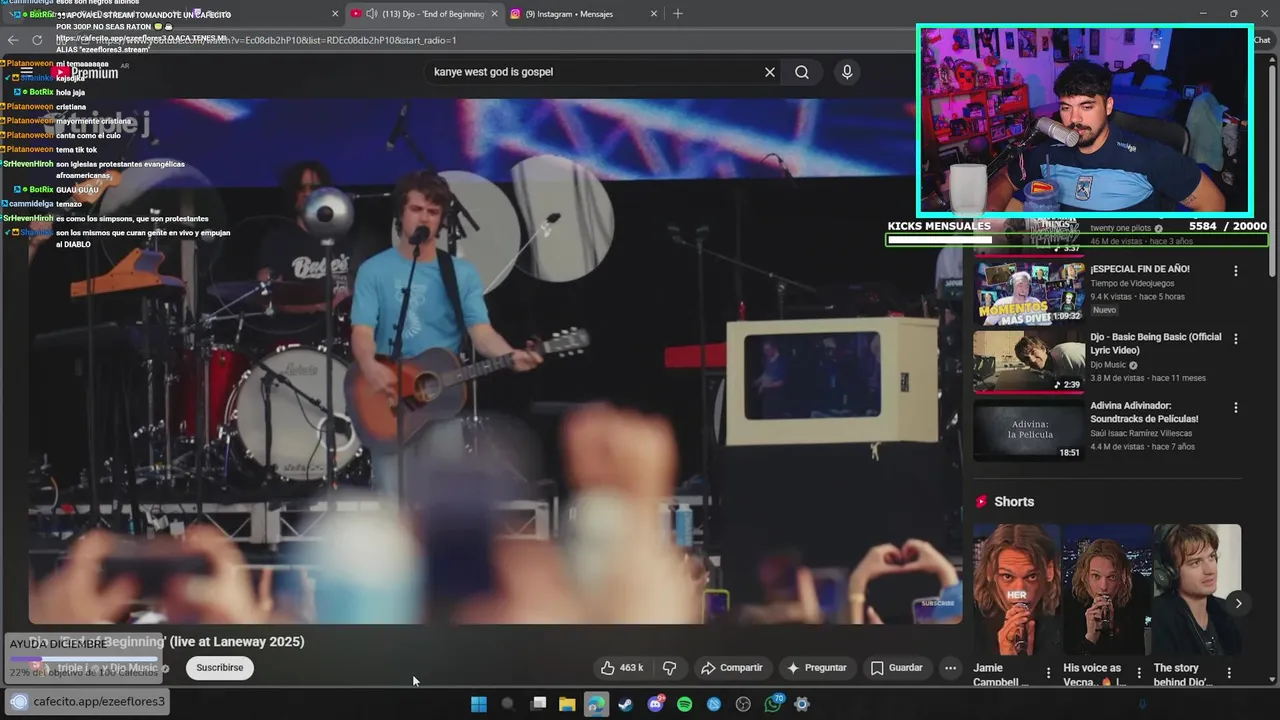Start voice search with the microphone icon
Viewport: 1280px width, 720px height.
(x=847, y=72)
